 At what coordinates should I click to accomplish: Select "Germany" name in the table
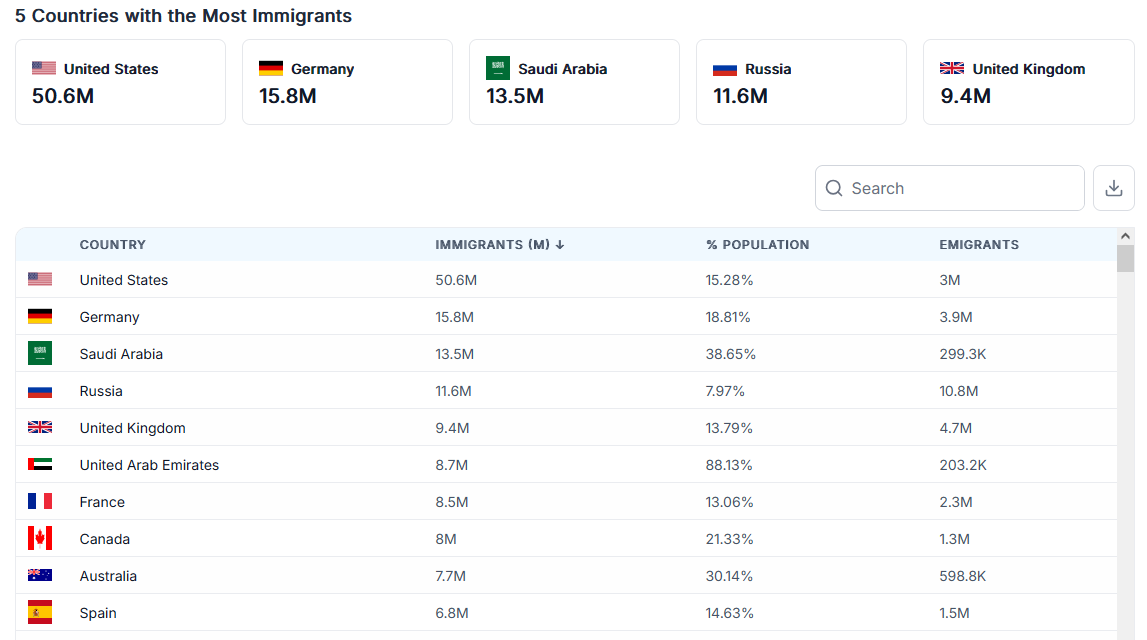click(x=109, y=317)
